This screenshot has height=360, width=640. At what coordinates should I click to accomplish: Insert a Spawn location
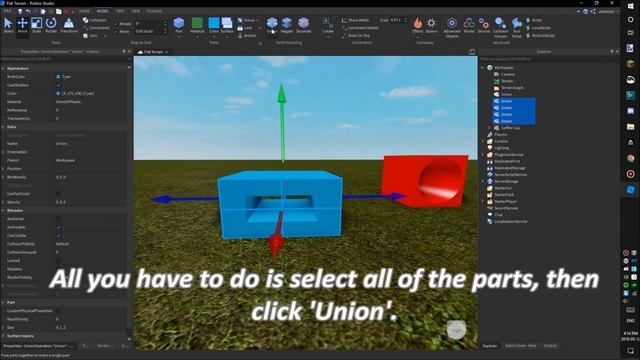click(x=431, y=25)
